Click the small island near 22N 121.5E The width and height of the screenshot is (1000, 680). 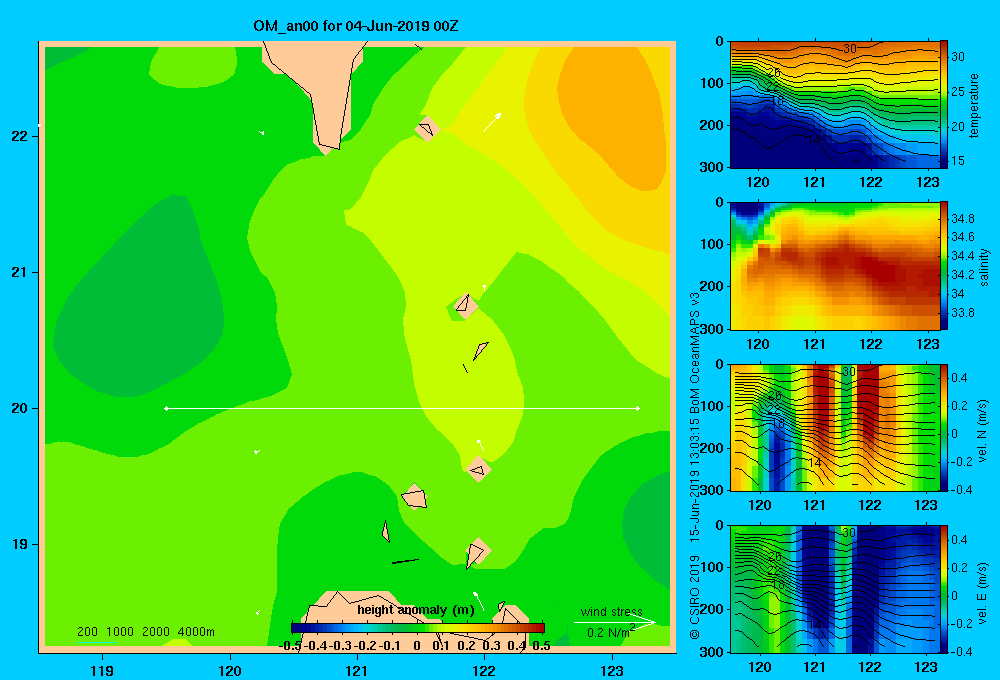pos(427,129)
